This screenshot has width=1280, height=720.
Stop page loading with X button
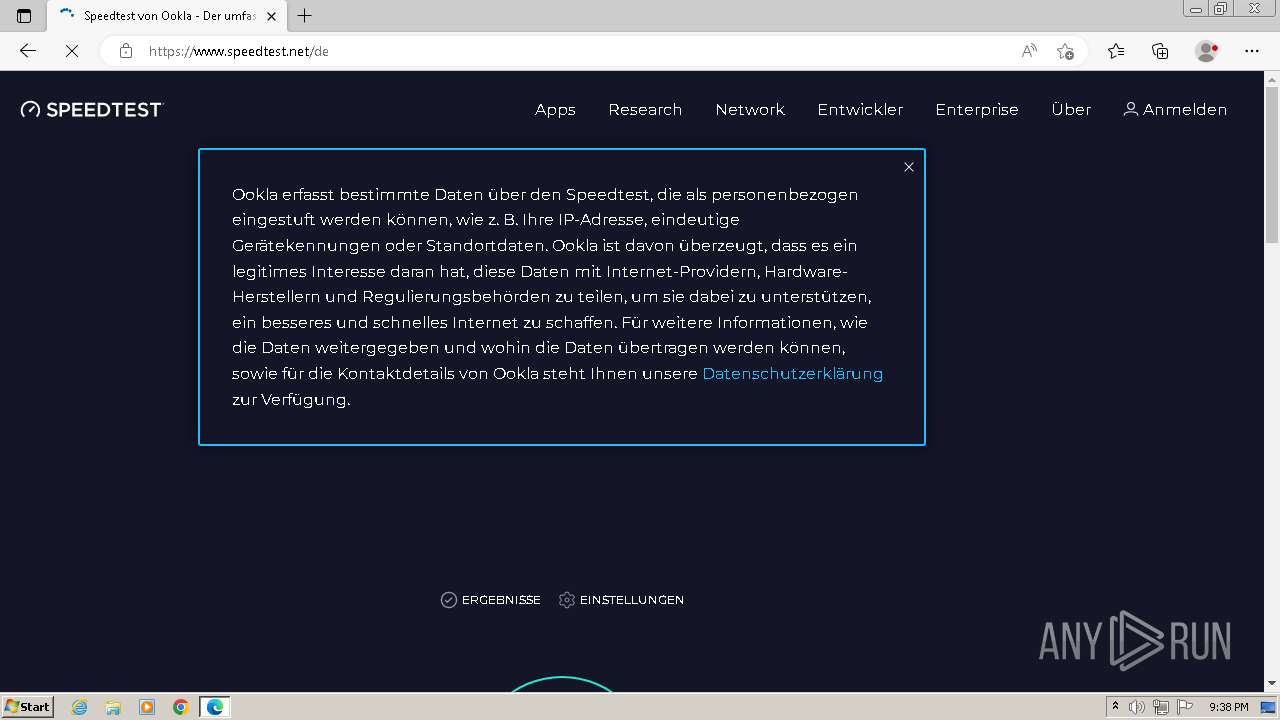(71, 51)
